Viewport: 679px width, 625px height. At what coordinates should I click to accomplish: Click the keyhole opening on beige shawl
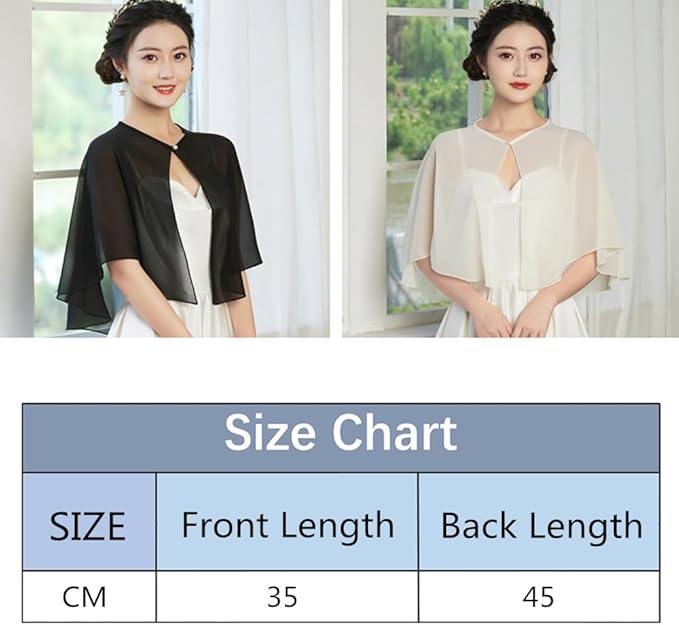[x=511, y=170]
